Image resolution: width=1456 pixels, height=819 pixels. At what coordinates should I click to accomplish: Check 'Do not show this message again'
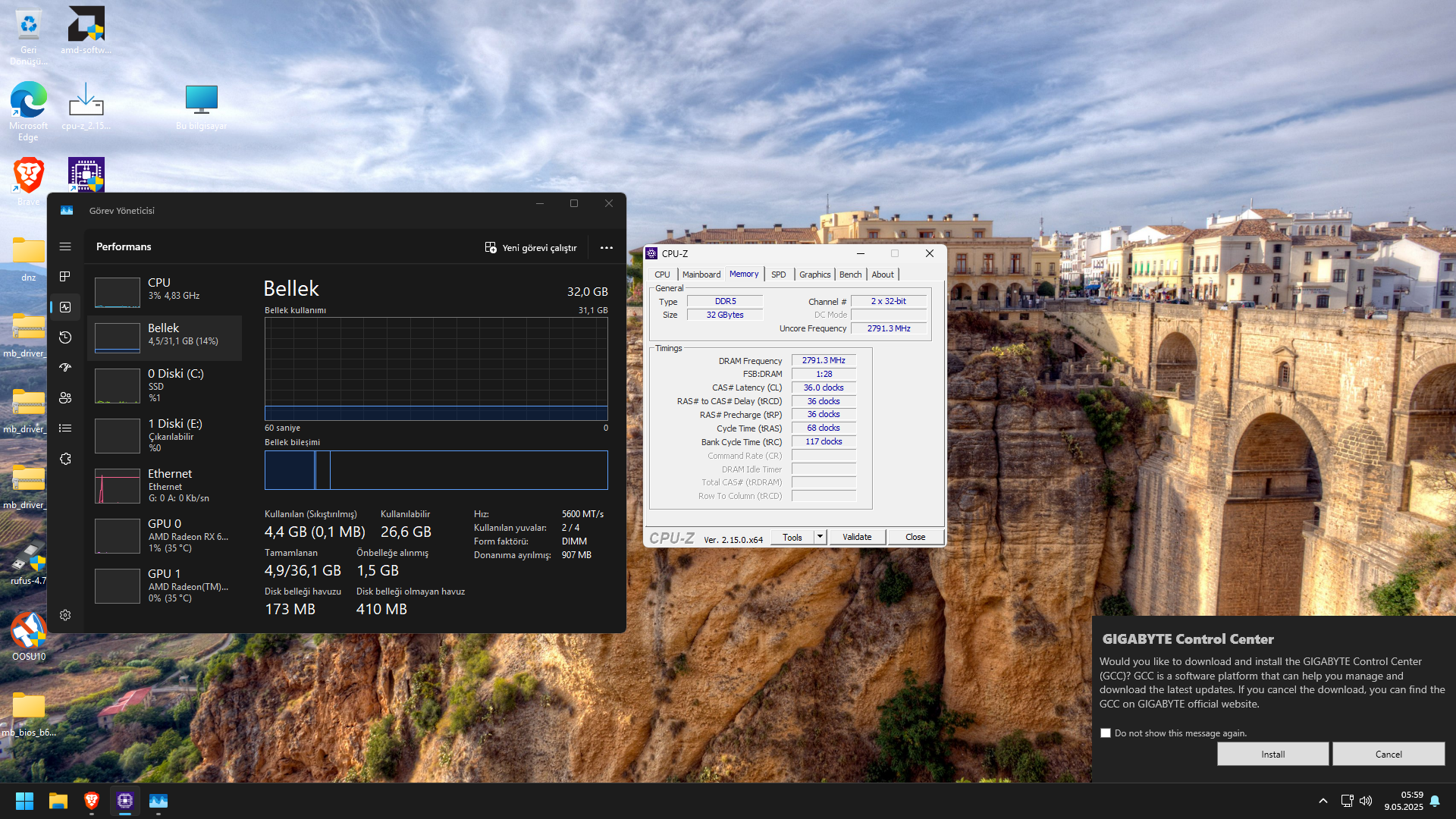tap(1106, 733)
